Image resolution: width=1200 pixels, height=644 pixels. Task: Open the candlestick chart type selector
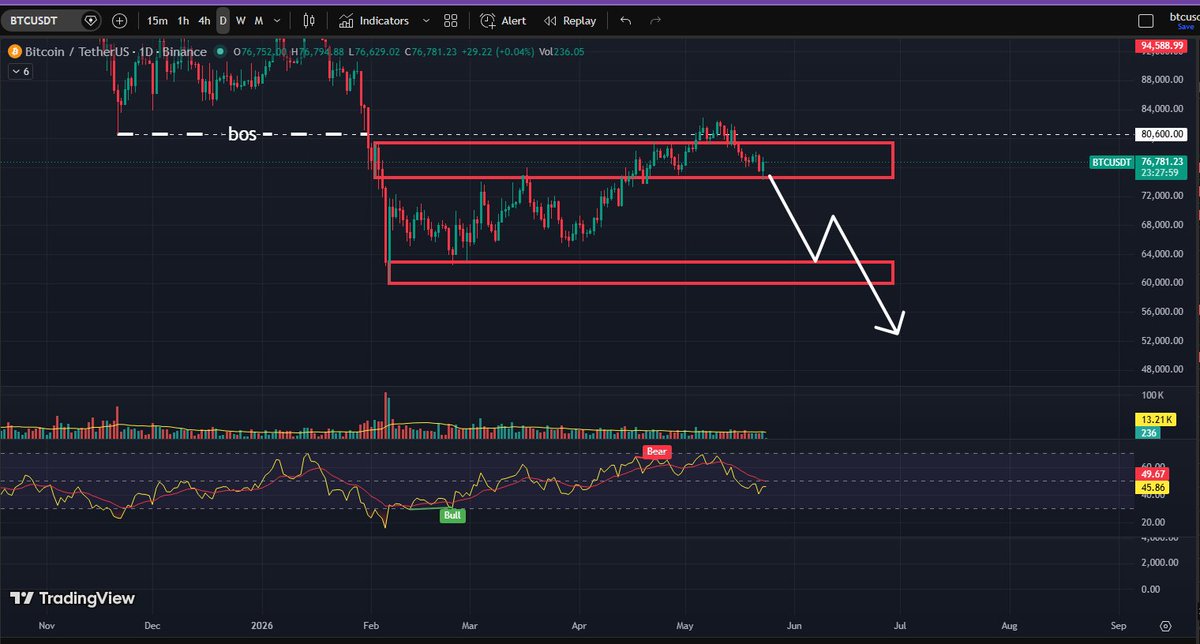click(x=309, y=20)
